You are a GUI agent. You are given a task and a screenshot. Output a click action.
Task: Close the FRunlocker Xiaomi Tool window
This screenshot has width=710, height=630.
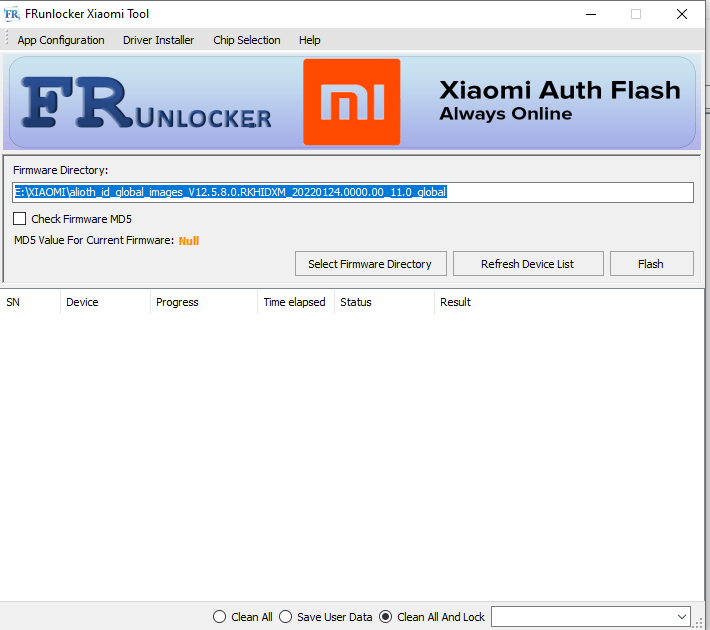pyautogui.click(x=682, y=14)
